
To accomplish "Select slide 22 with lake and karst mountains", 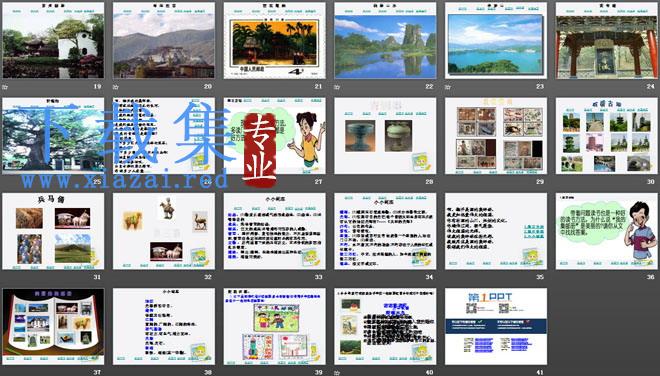I will coord(385,40).
